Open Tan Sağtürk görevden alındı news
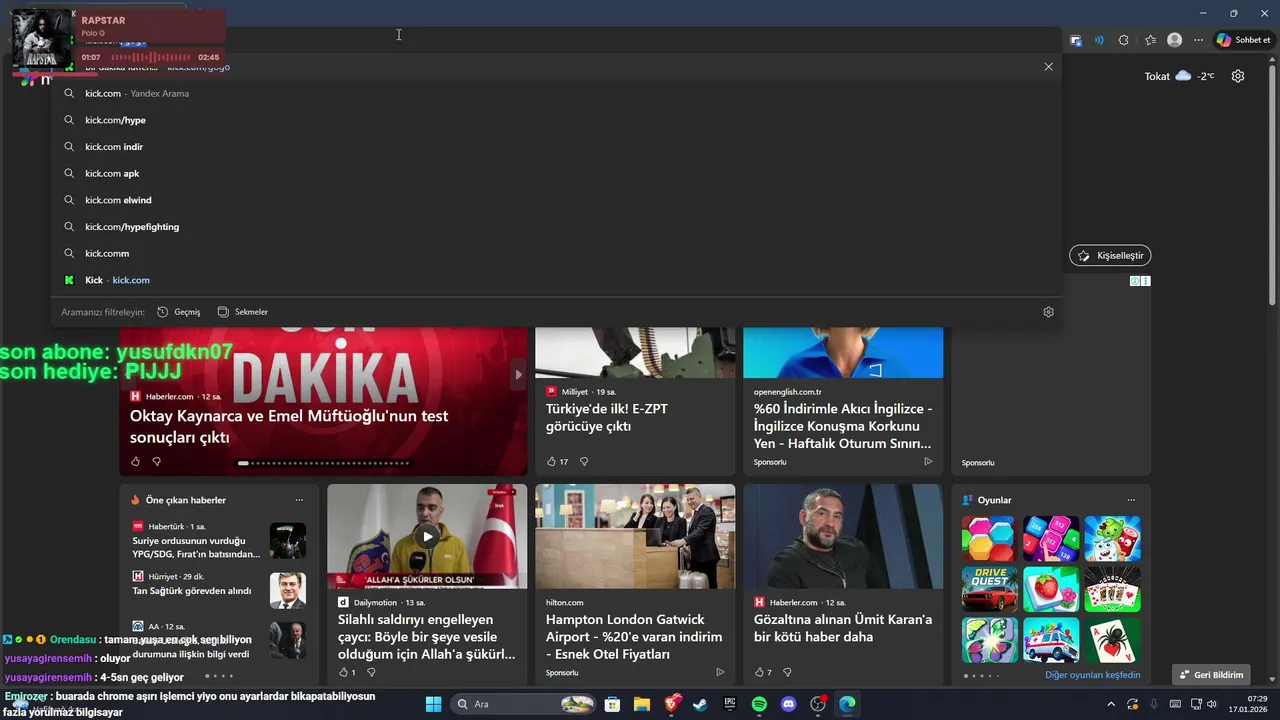Viewport: 1280px width, 720px height. click(192, 591)
